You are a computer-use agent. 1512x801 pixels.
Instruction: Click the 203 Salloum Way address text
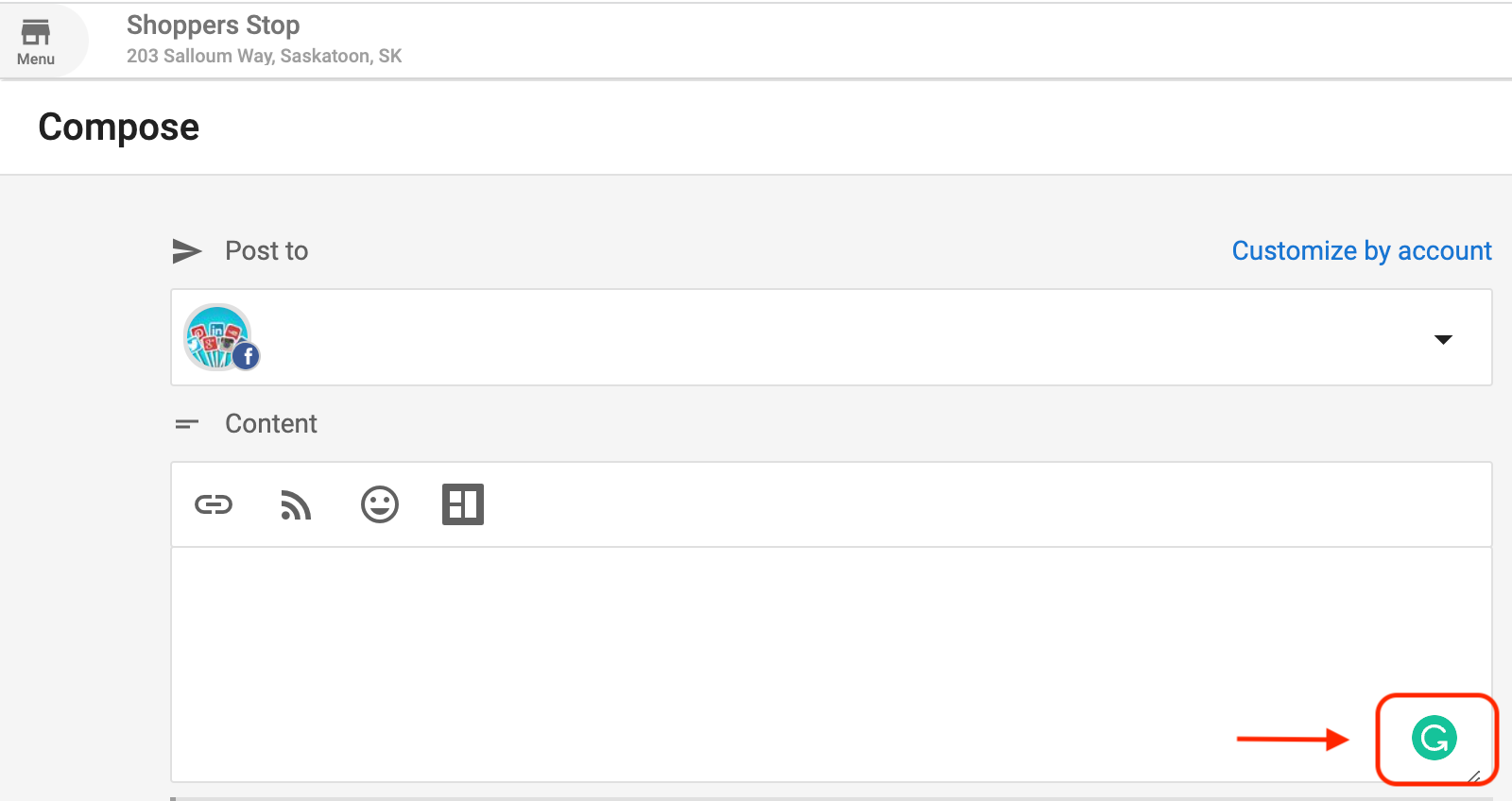pos(265,56)
